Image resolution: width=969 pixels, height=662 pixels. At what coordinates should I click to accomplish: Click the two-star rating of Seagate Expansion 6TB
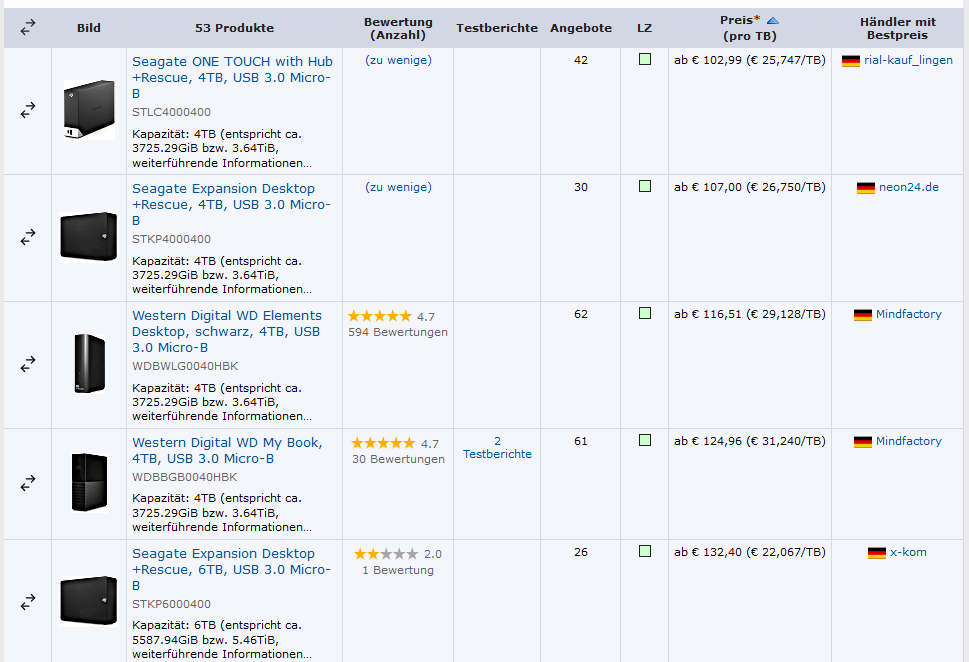386,554
